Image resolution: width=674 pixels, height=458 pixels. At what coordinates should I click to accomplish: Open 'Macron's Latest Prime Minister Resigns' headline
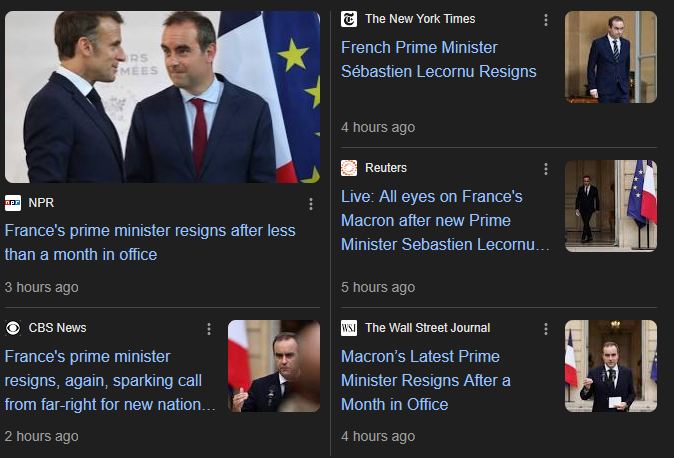point(427,380)
